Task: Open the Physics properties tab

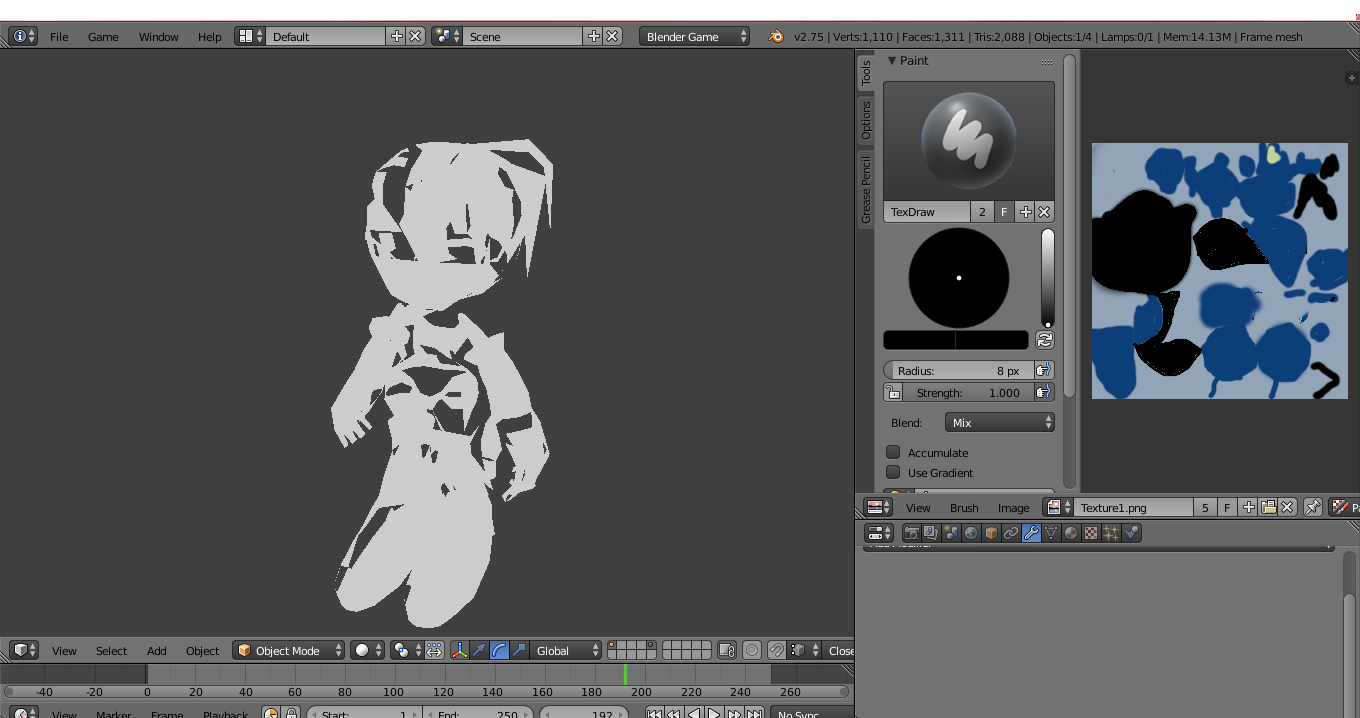Action: click(x=1131, y=533)
